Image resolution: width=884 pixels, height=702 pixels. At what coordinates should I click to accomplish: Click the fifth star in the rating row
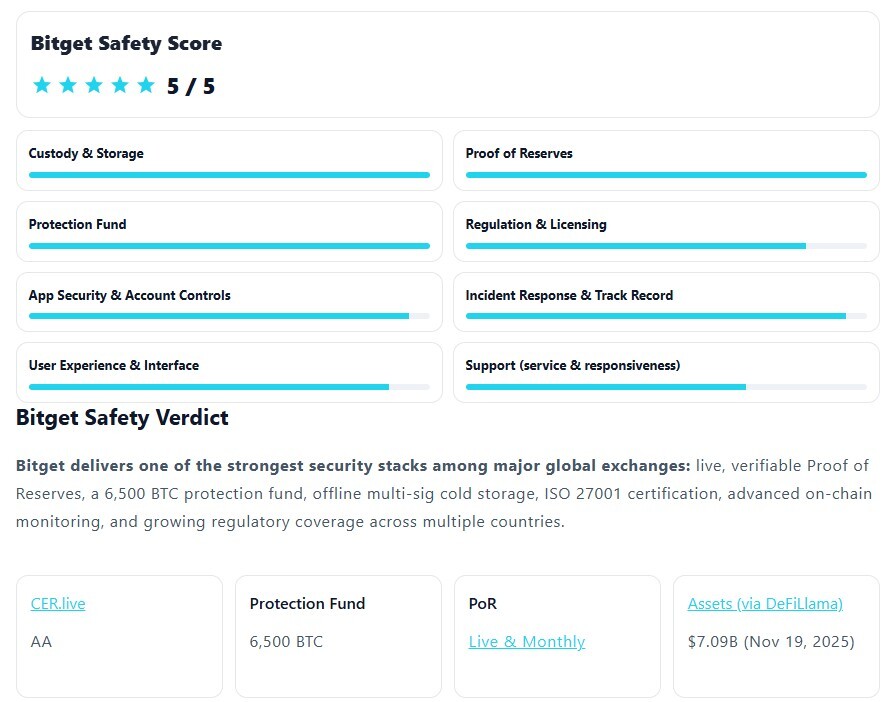(146, 86)
